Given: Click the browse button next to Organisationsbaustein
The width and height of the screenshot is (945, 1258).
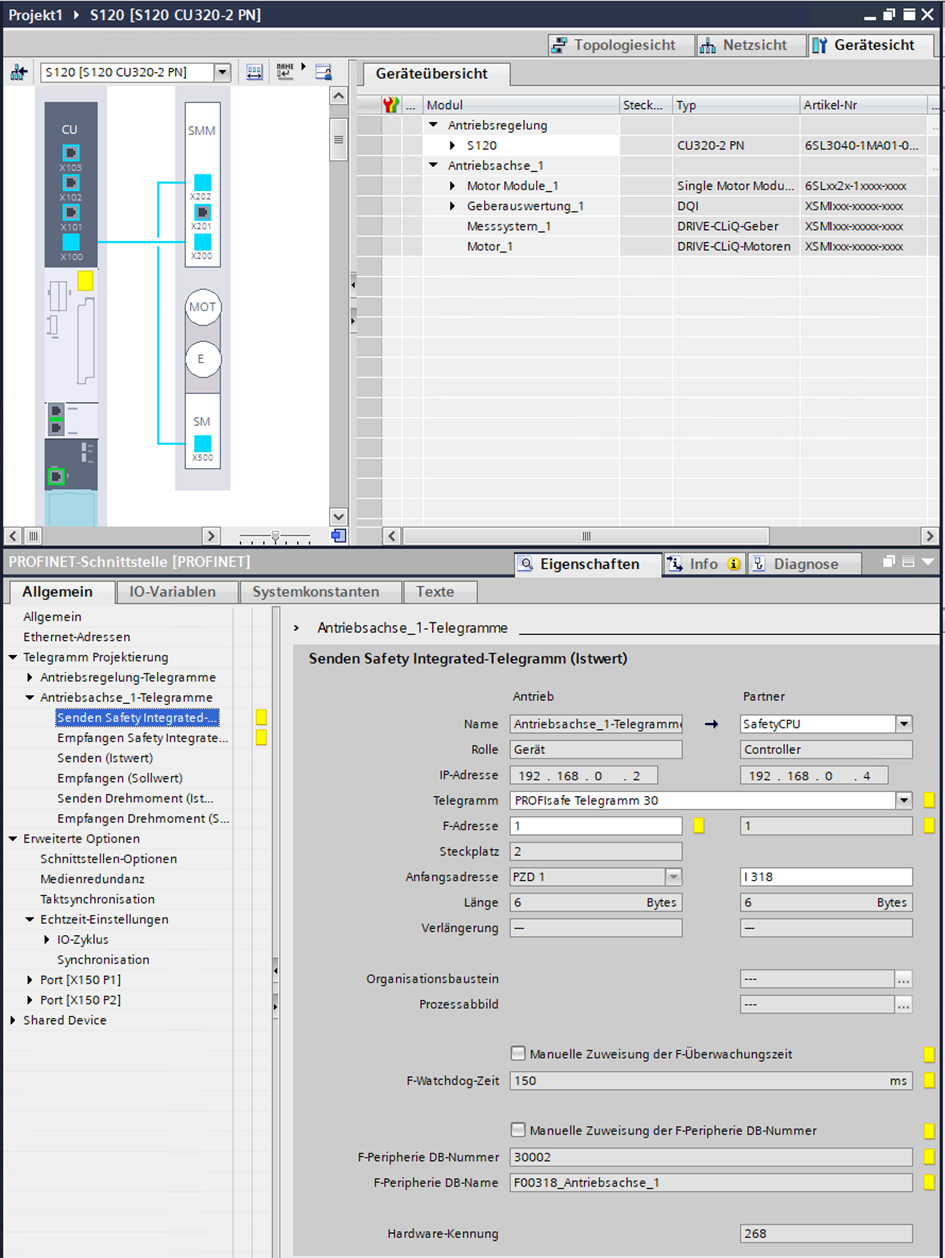Looking at the screenshot, I should click(904, 980).
